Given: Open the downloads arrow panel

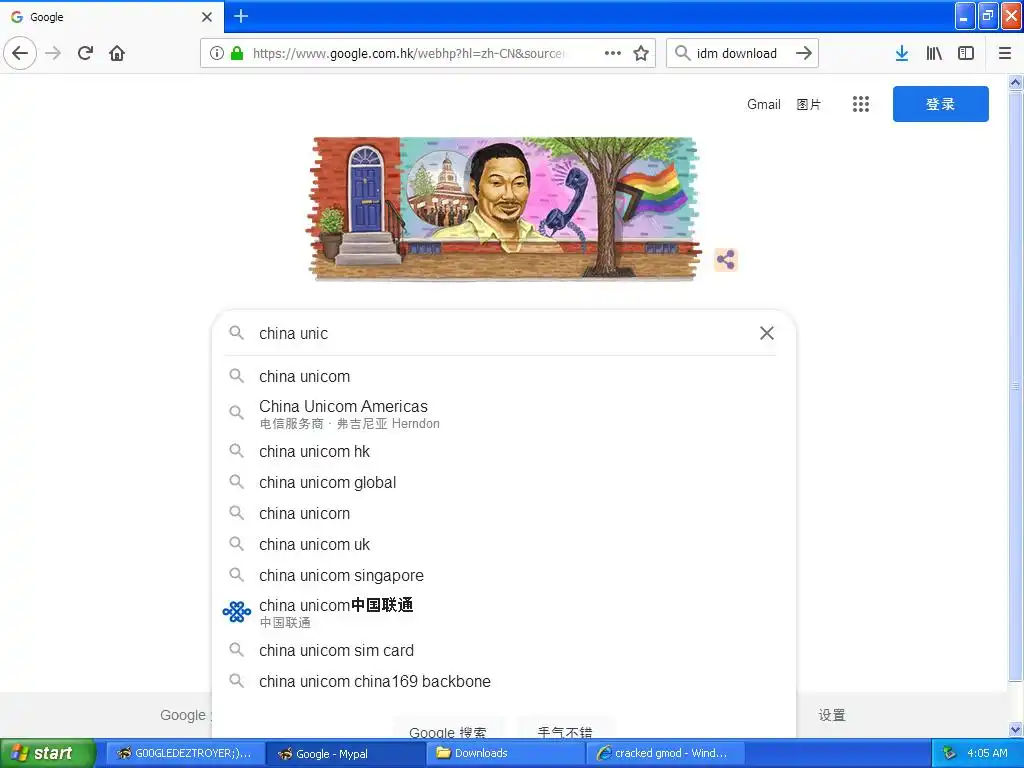Looking at the screenshot, I should click(902, 54).
